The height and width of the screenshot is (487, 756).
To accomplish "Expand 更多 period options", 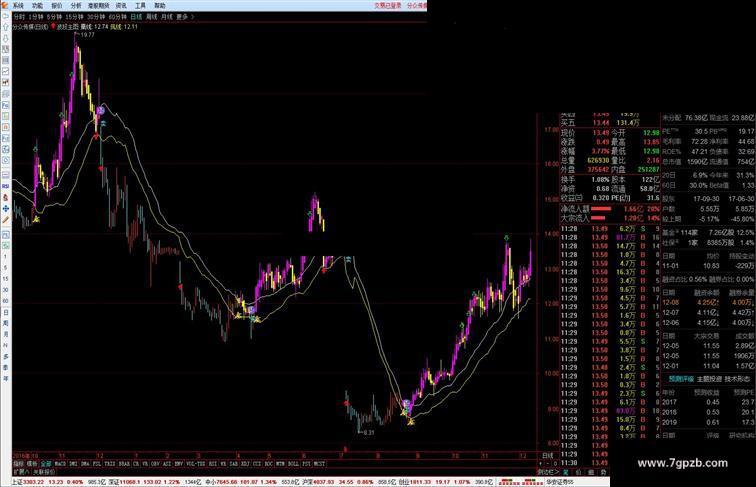I will [185, 16].
